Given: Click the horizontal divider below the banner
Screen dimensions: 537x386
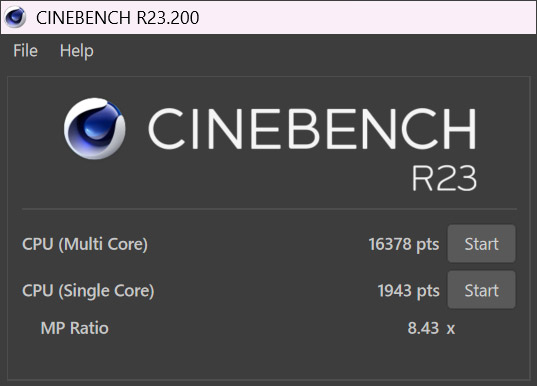Looking at the screenshot, I should coord(269,208).
